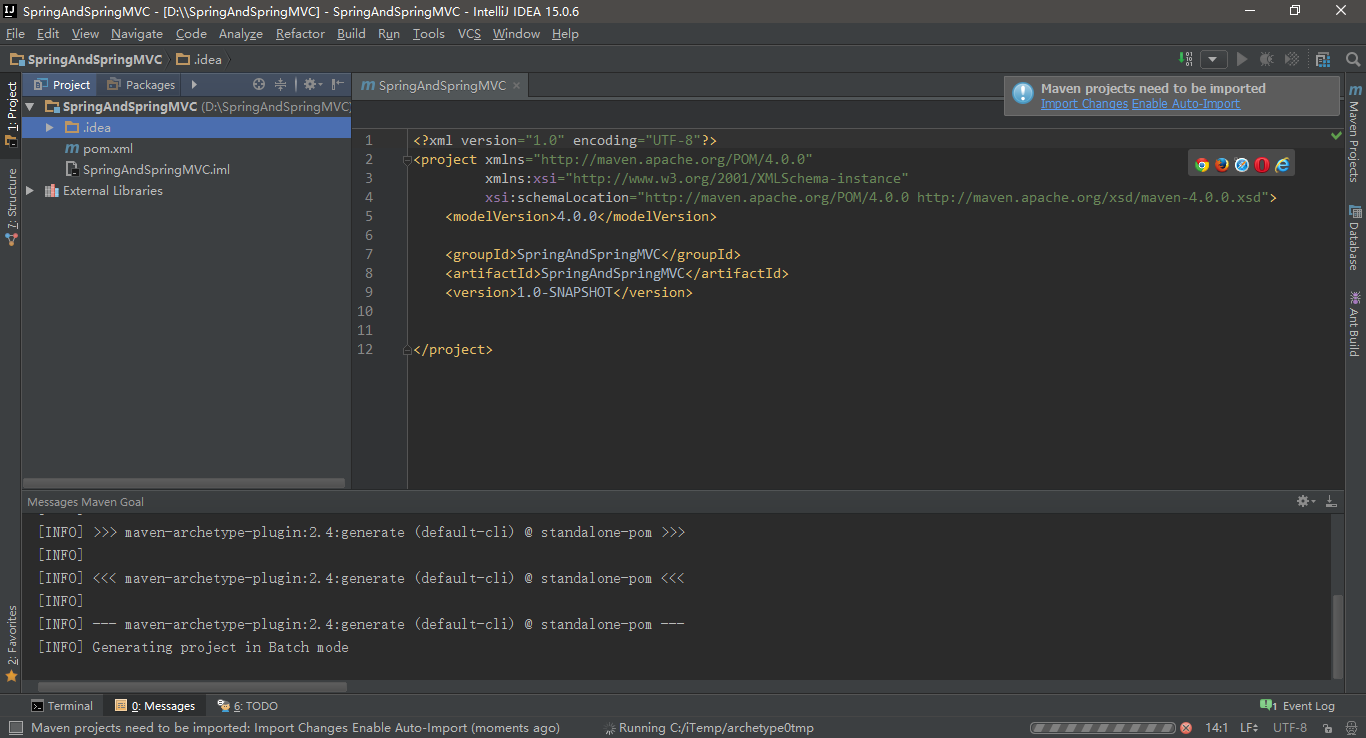Show more project view tabs arrow
Screen dimensions: 1366x738
pyautogui.click(x=194, y=85)
